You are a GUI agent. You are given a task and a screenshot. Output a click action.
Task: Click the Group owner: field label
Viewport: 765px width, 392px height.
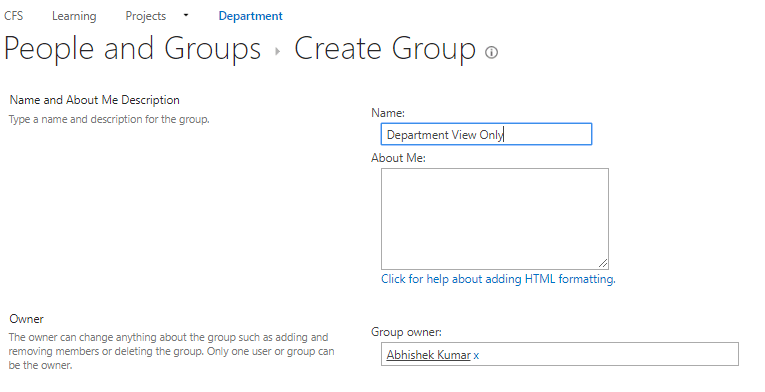(x=406, y=332)
